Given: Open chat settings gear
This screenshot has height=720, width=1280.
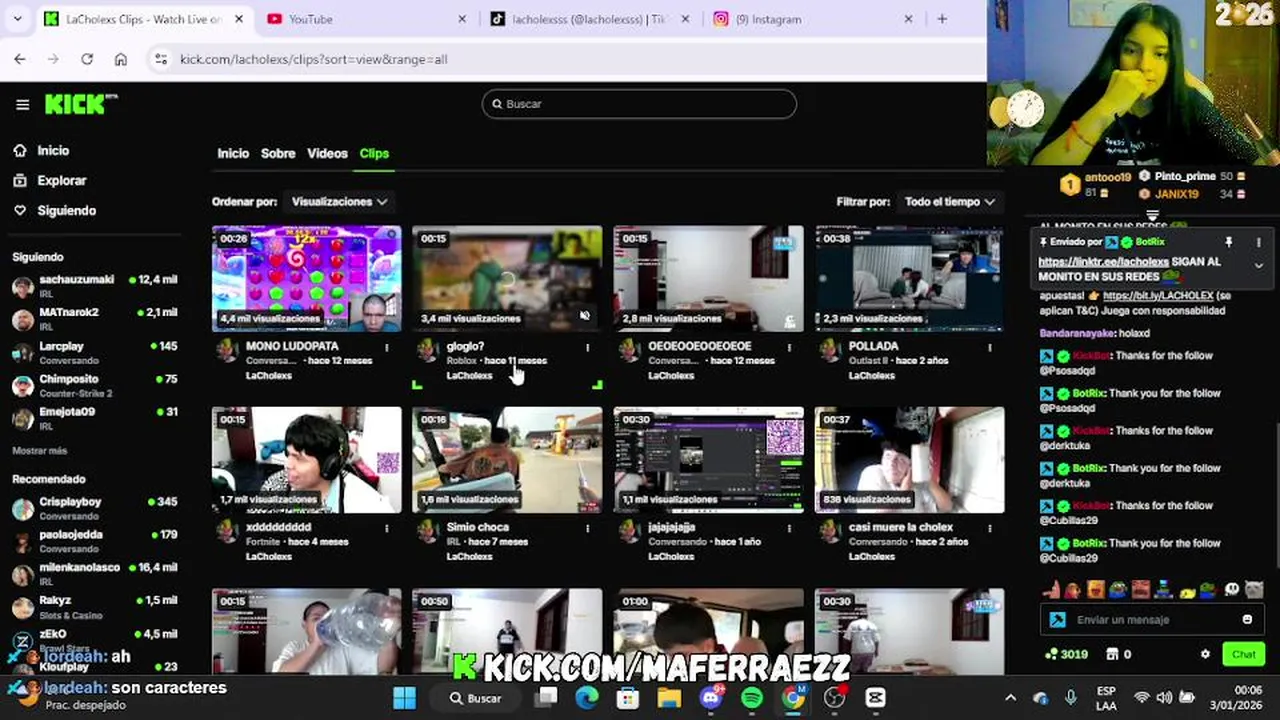Looking at the screenshot, I should pyautogui.click(x=1205, y=654).
